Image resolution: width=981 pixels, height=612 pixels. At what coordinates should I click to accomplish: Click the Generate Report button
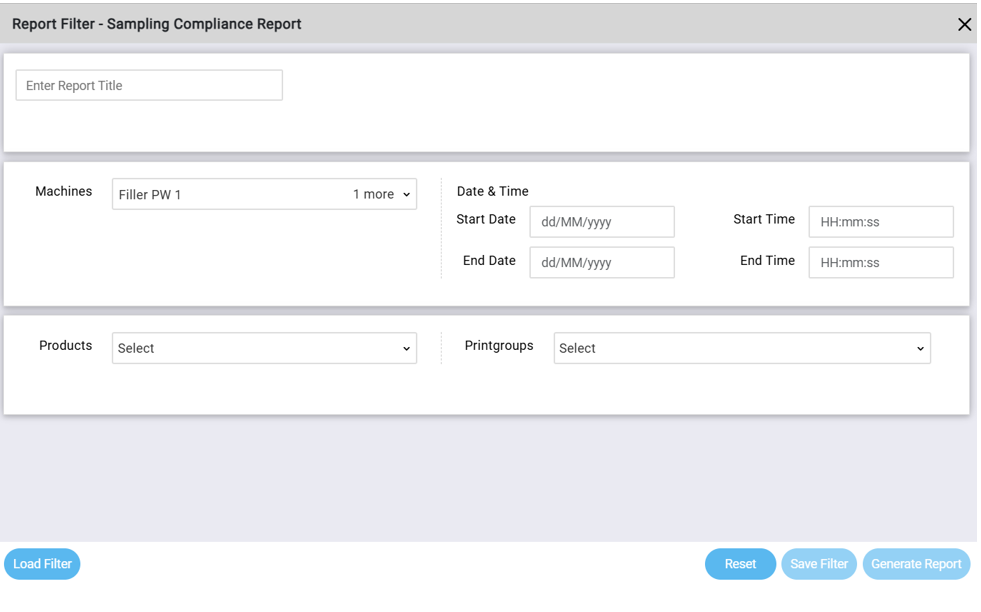916,564
